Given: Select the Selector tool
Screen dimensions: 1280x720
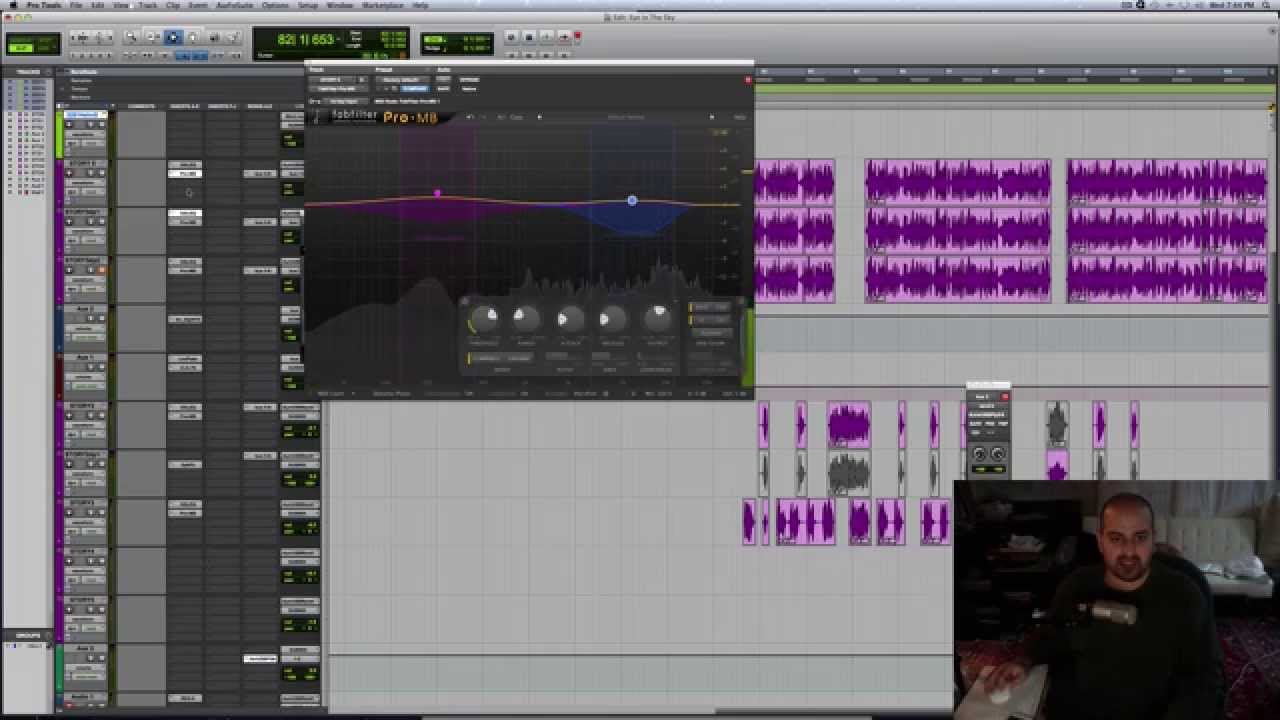Looking at the screenshot, I should [x=172, y=37].
